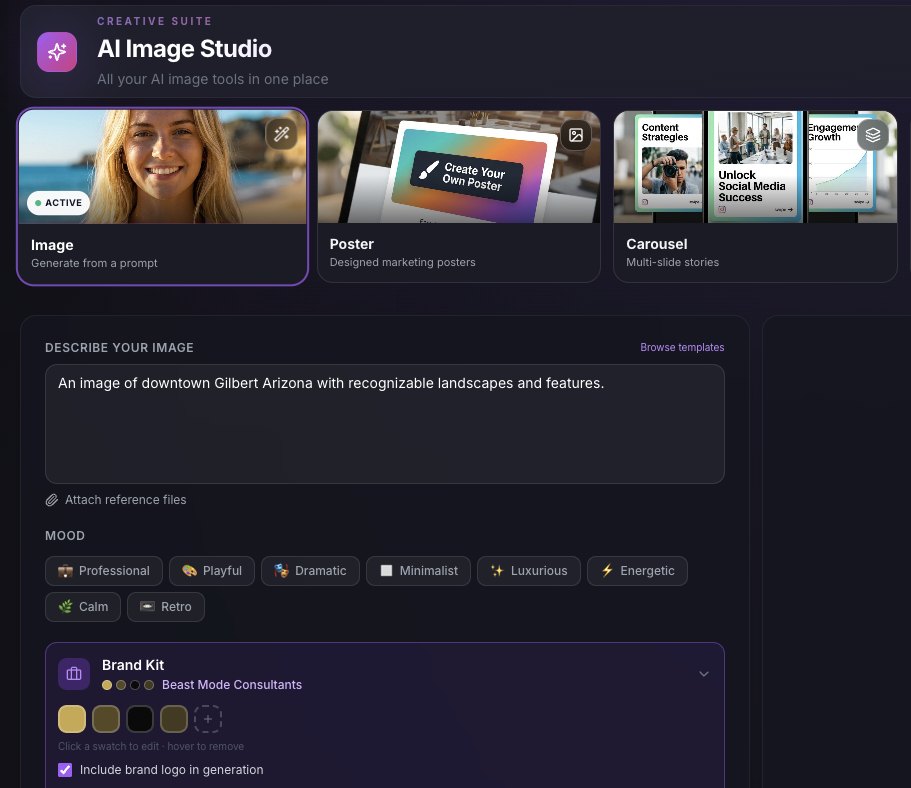Screen dimensions: 911x788
Task: Click the briefcase emoji on Professional chip
Action: coord(65,571)
